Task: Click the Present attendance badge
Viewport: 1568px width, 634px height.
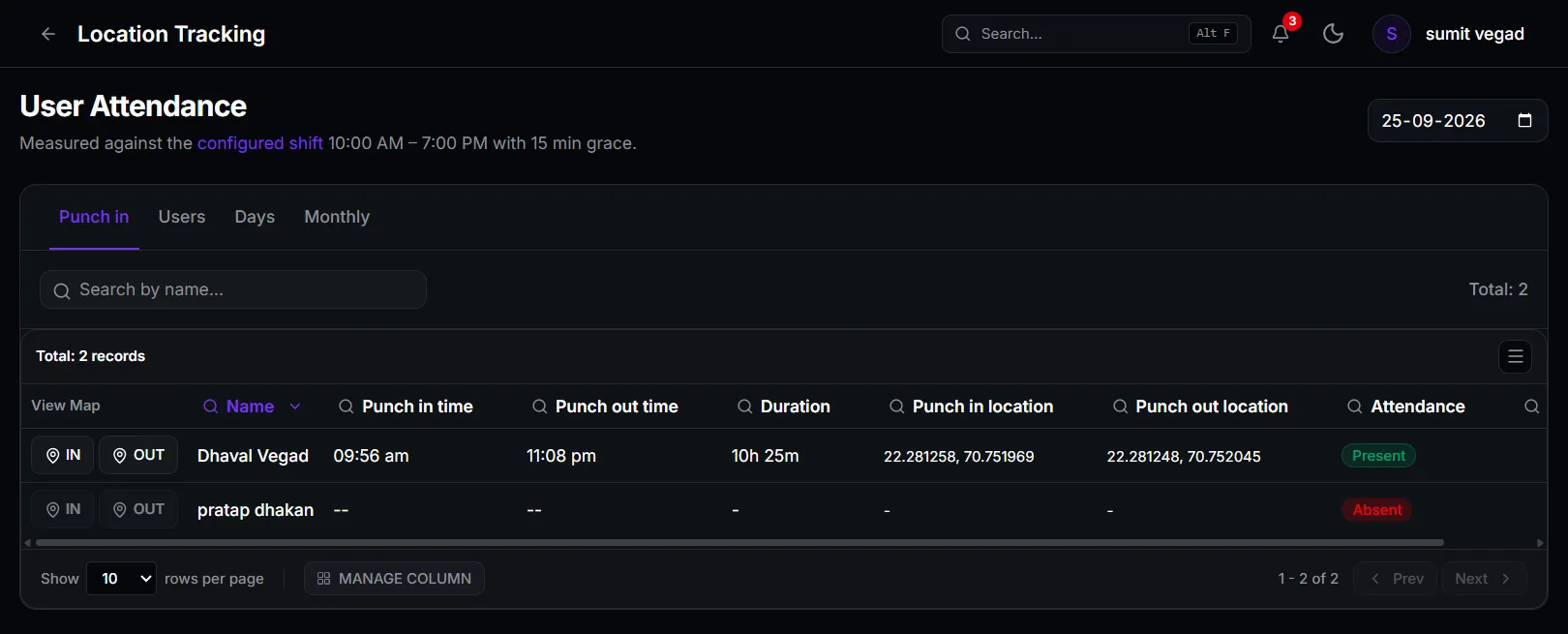Action: pyautogui.click(x=1378, y=456)
